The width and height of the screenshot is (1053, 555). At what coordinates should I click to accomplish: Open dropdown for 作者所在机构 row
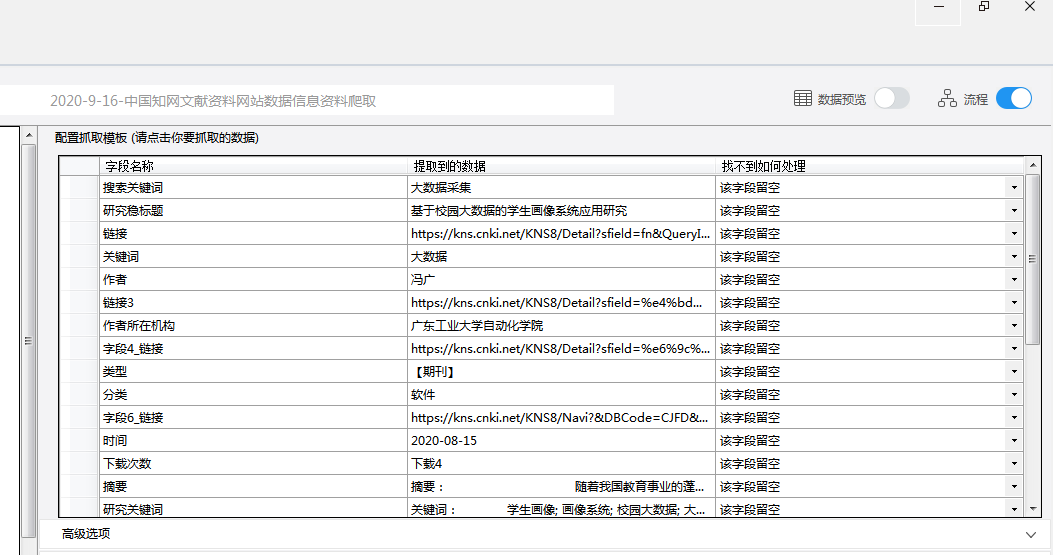pos(1014,325)
